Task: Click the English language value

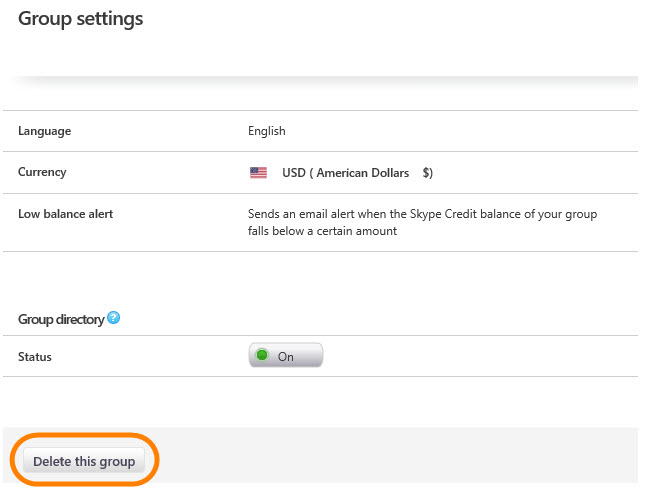Action: coord(267,131)
